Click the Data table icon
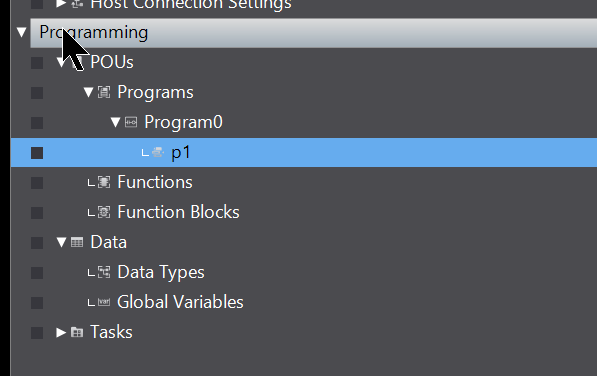The image size is (597, 376). pos(77,242)
